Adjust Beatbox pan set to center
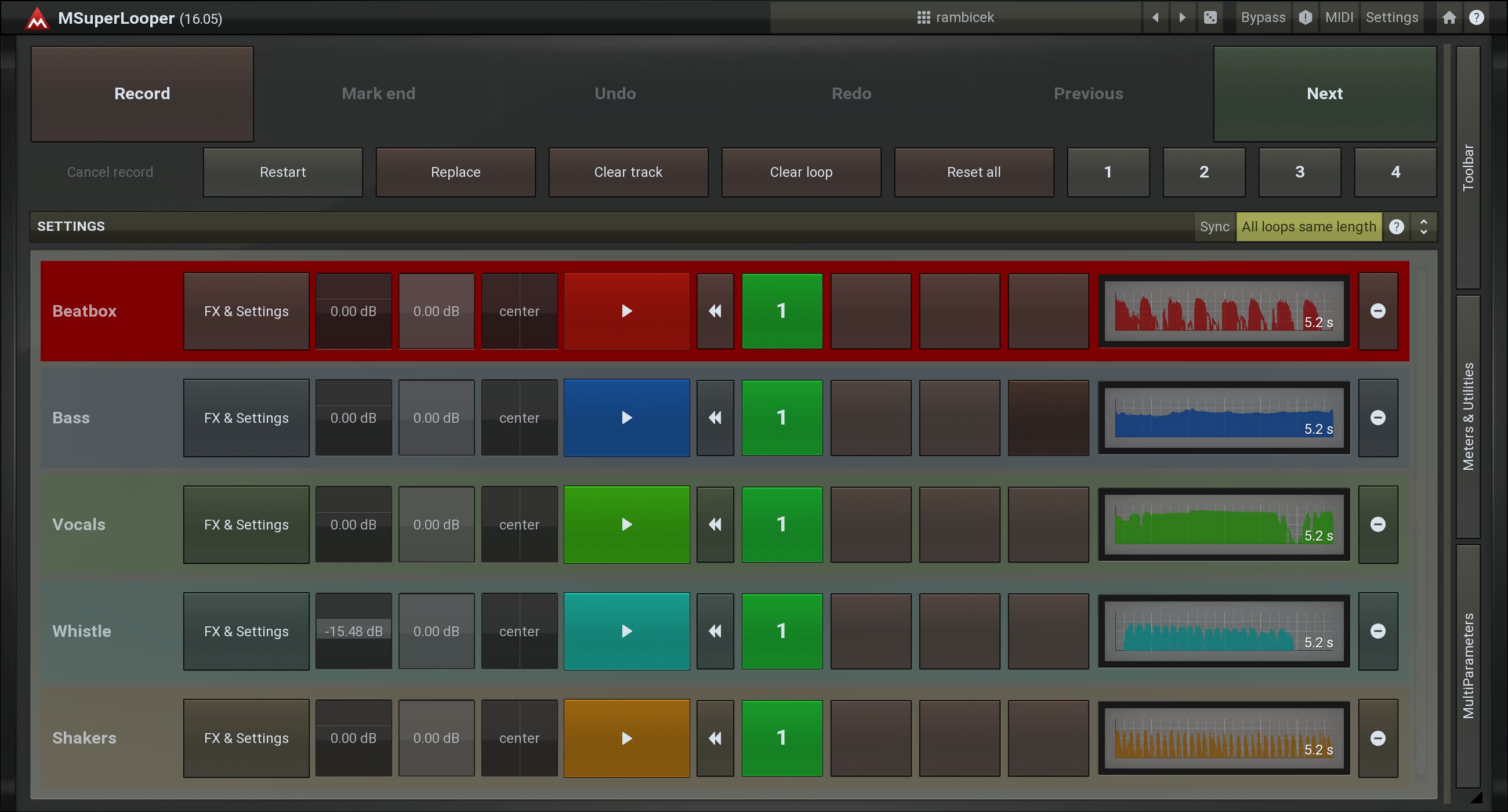1508x812 pixels. click(x=519, y=311)
